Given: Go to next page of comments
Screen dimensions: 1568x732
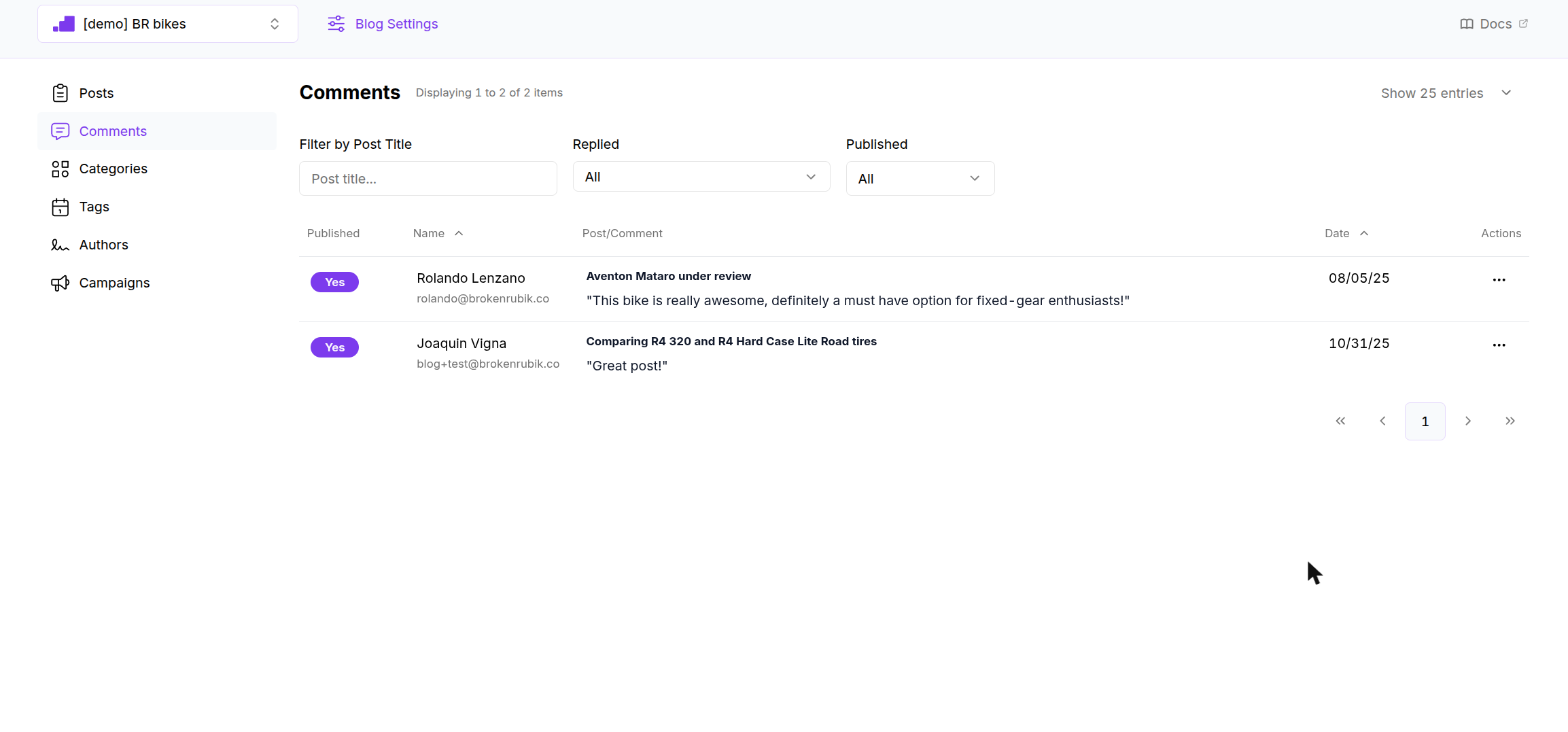Looking at the screenshot, I should (1467, 421).
